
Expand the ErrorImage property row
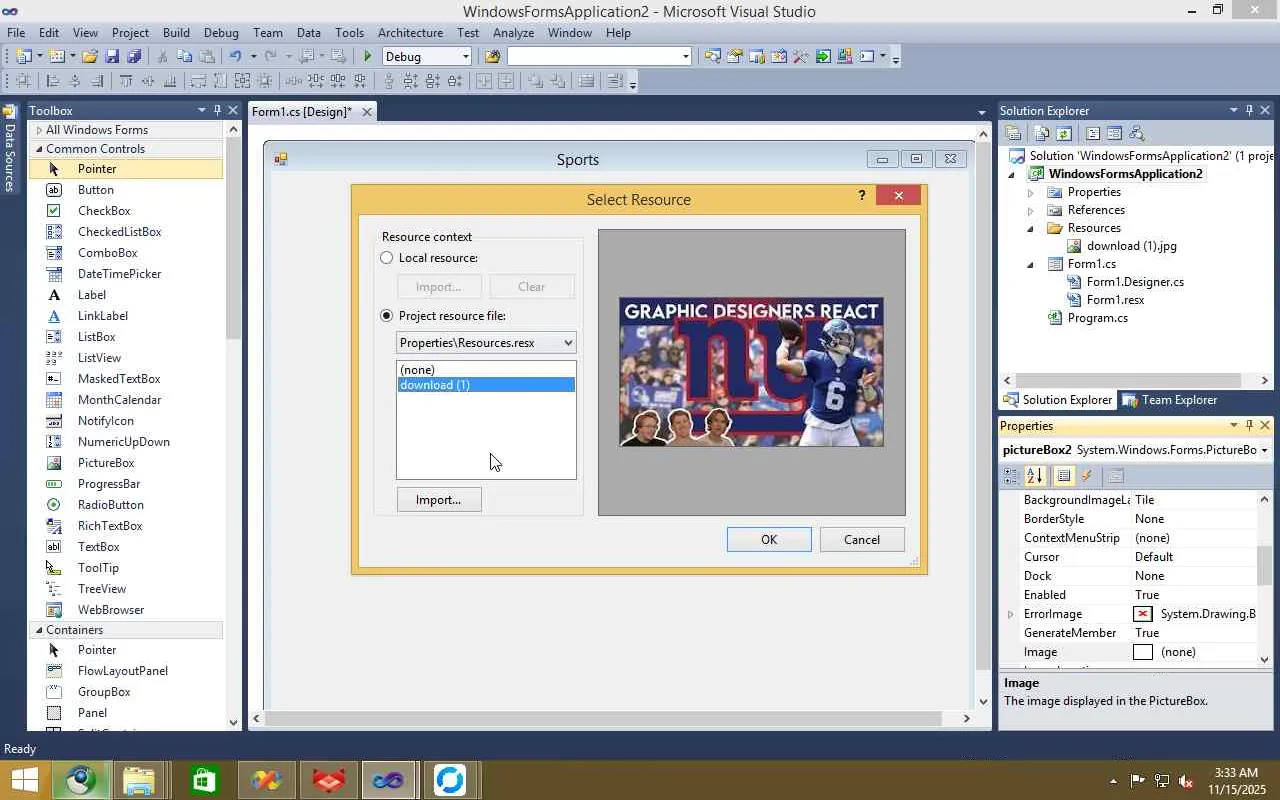(x=1011, y=614)
